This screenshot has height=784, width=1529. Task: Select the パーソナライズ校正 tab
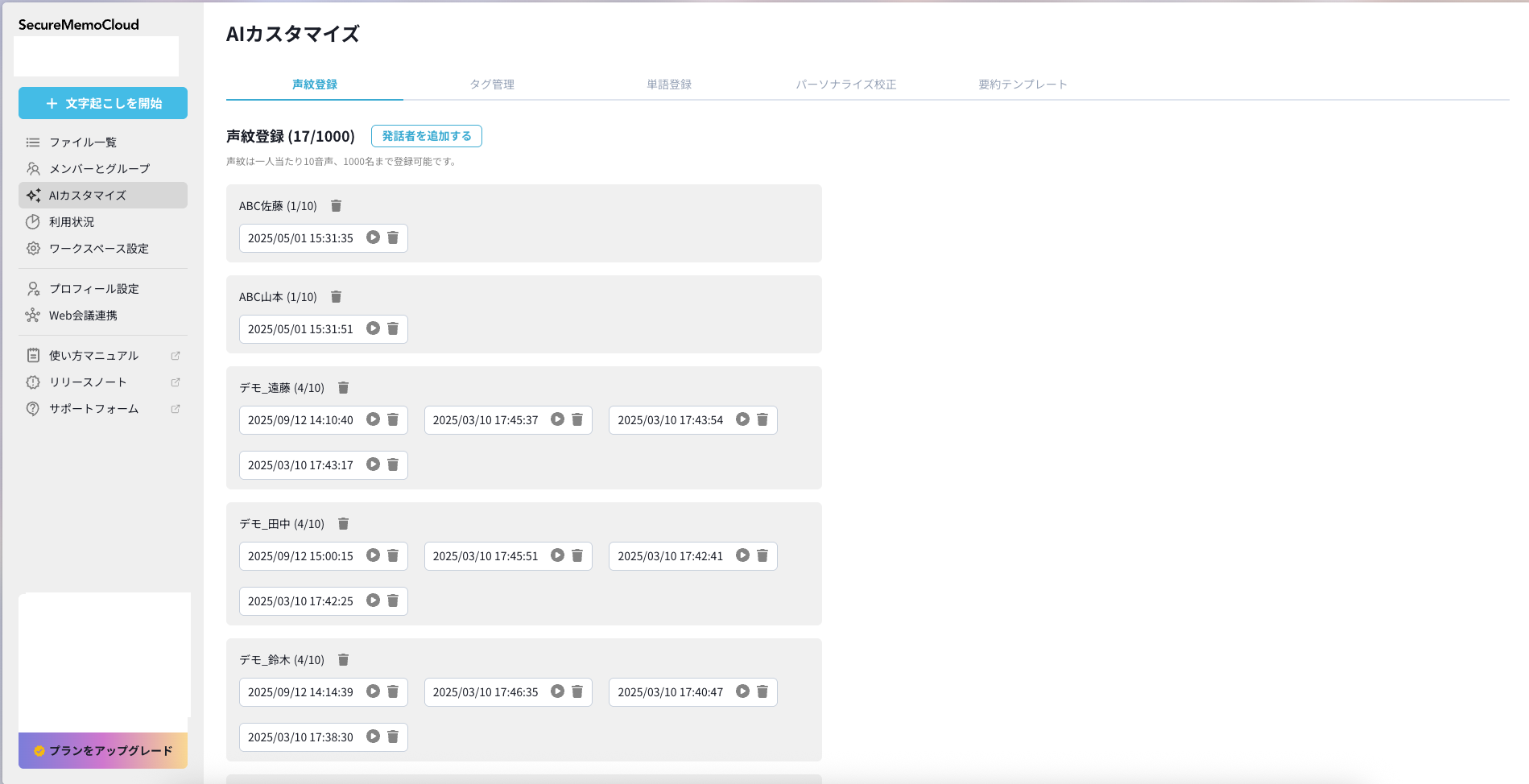click(846, 85)
